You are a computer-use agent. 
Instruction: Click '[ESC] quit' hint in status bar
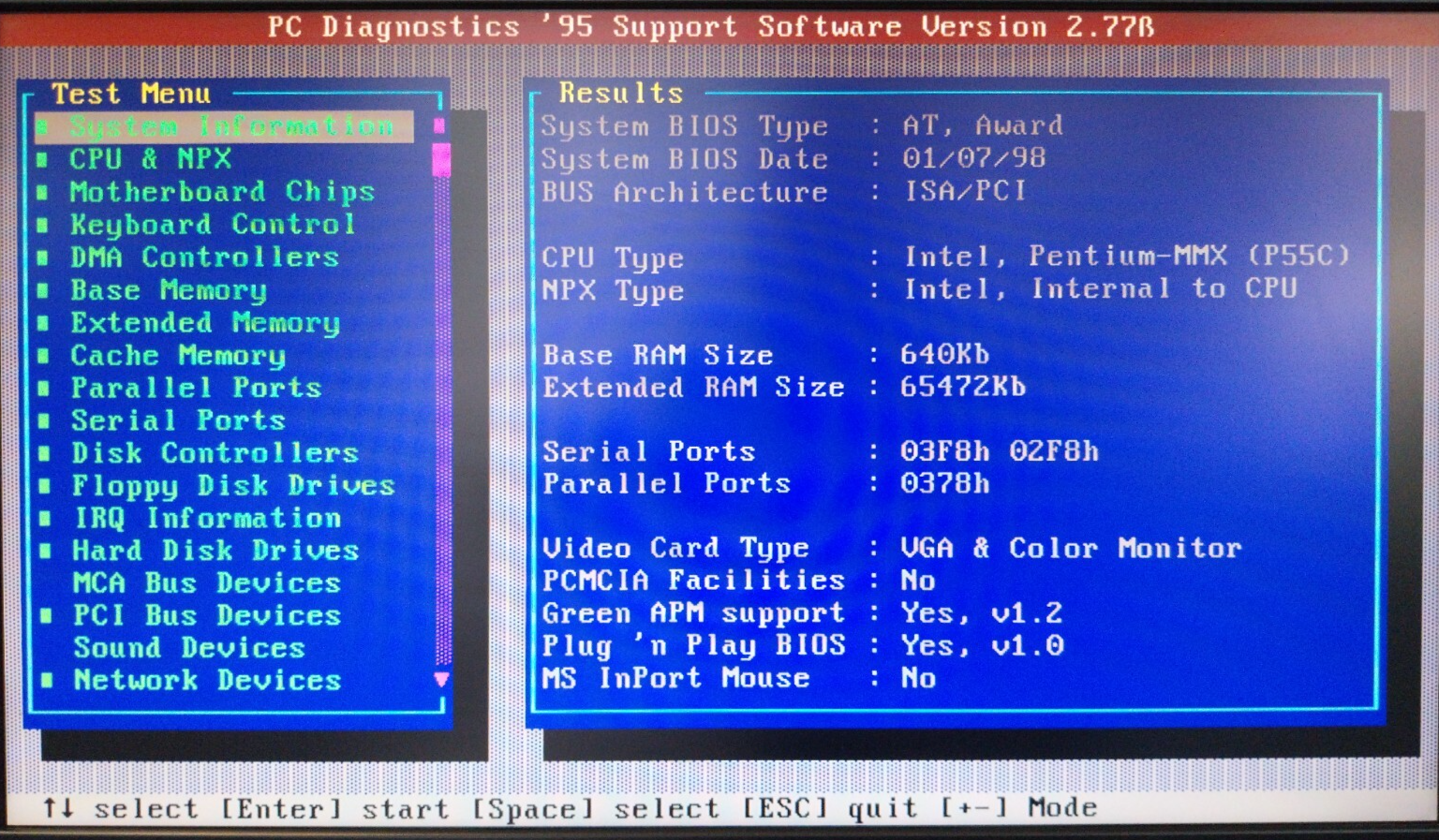tap(830, 808)
